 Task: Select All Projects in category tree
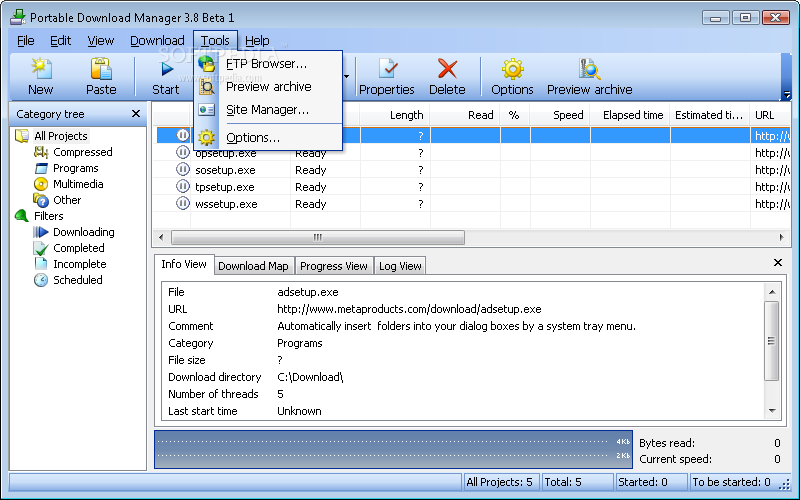[x=61, y=136]
